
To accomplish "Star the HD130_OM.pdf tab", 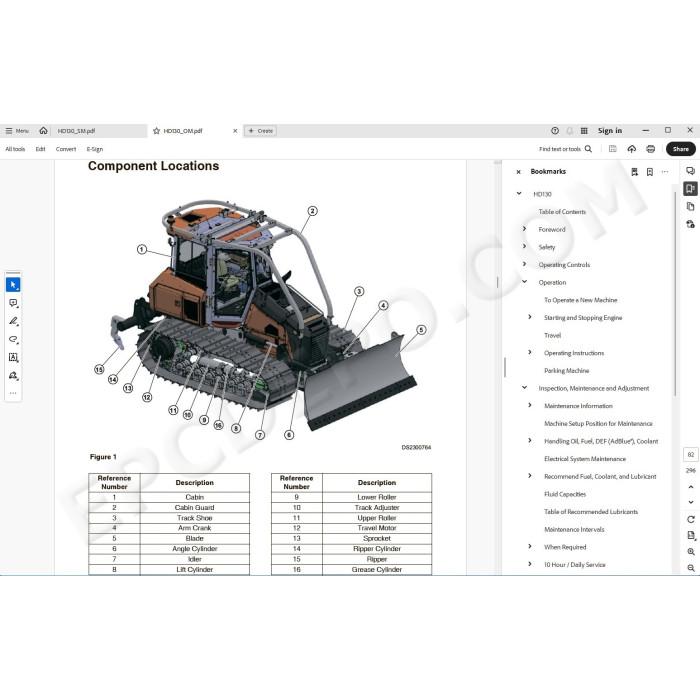I will (156, 131).
